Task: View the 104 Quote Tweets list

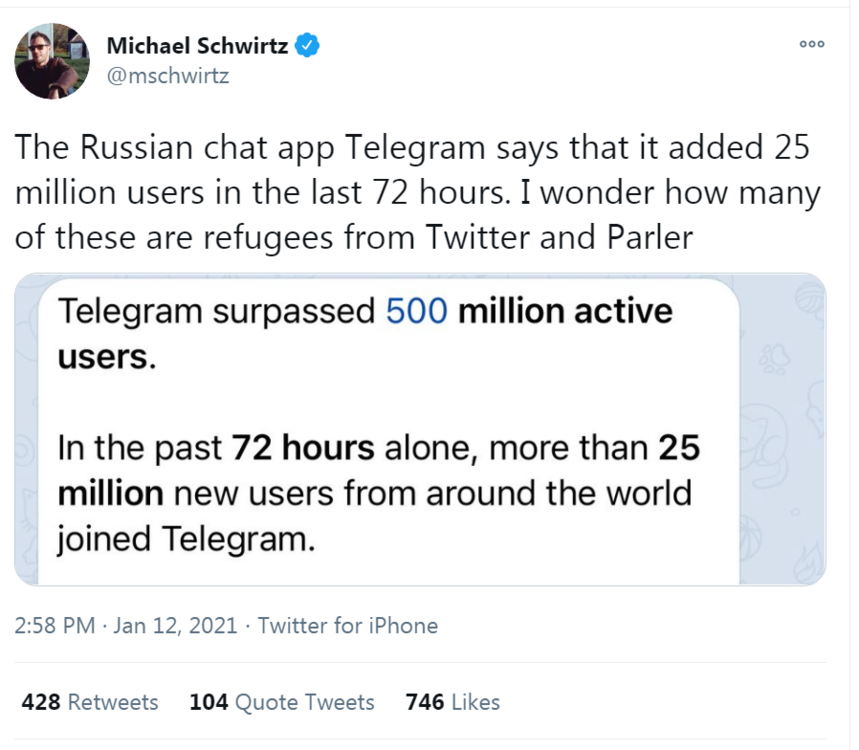Action: pos(281,702)
